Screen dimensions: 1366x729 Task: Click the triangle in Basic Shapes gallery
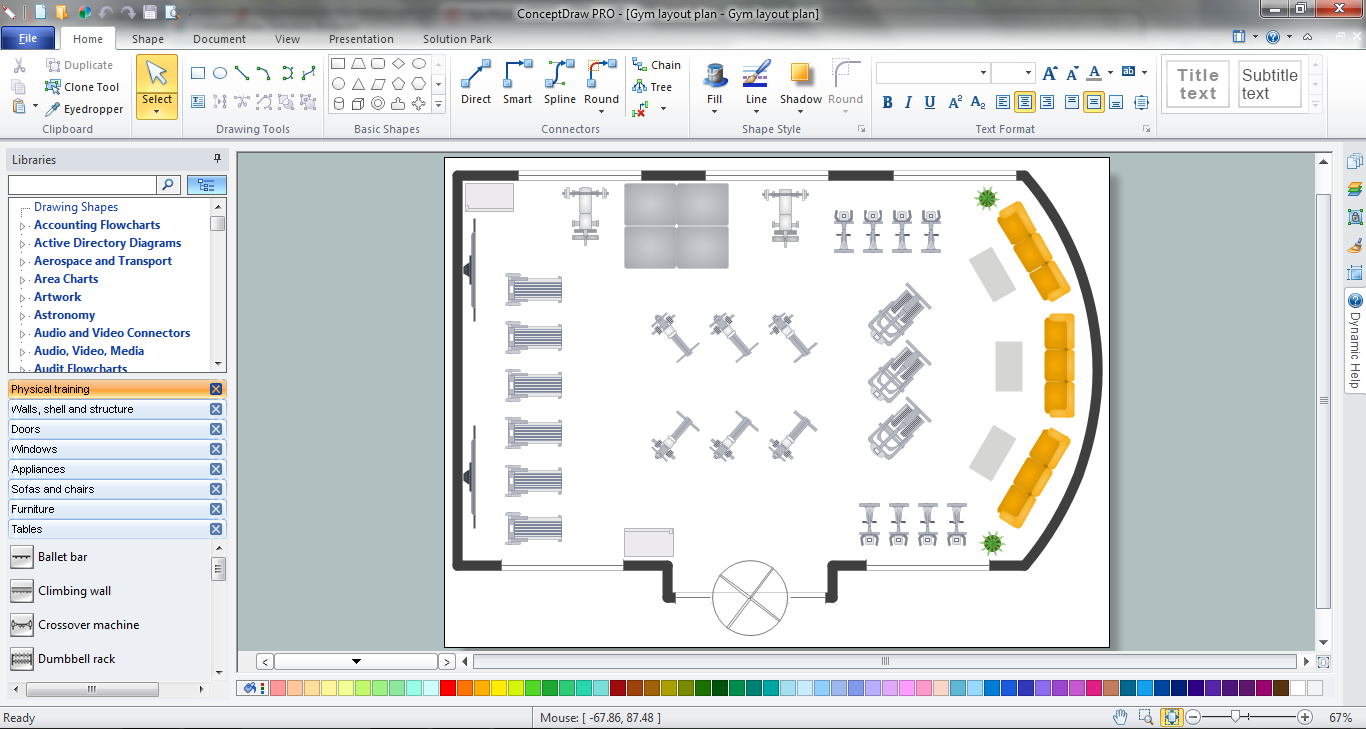[359, 84]
